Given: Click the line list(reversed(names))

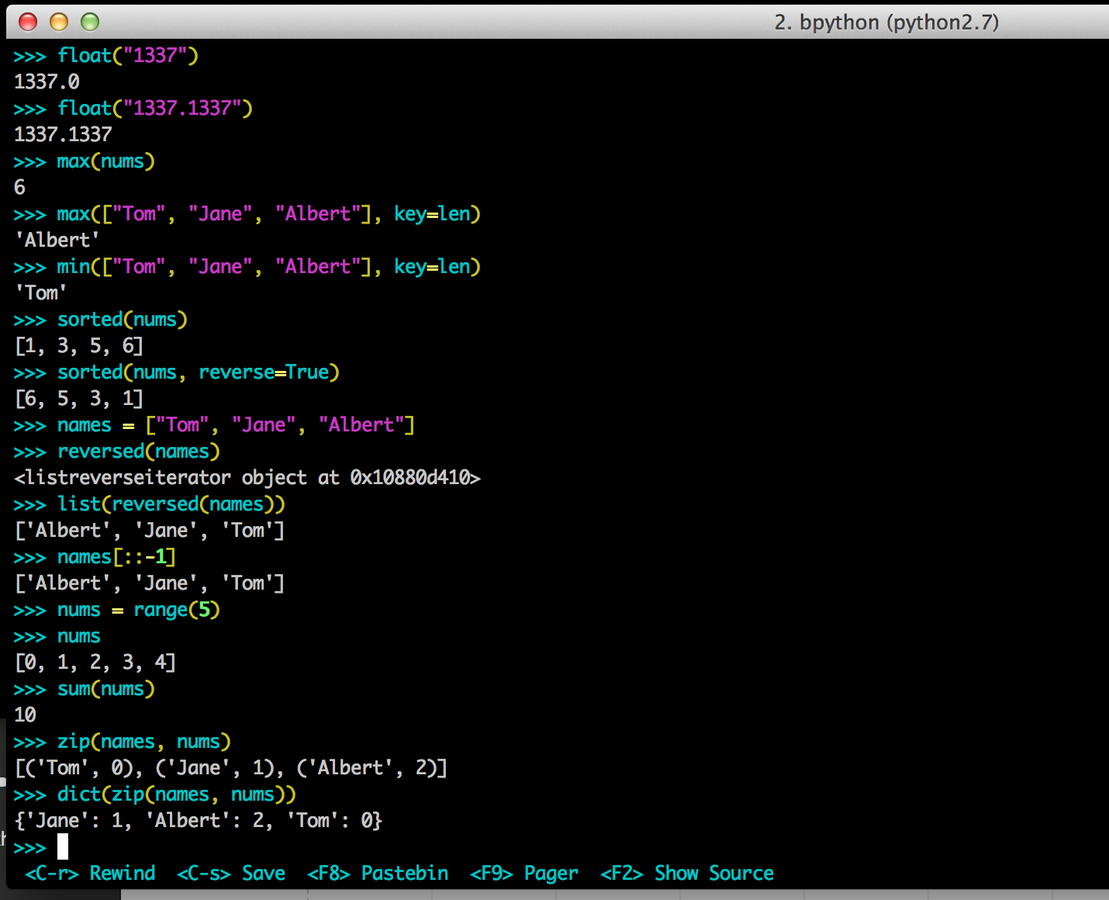Looking at the screenshot, I should tap(149, 504).
